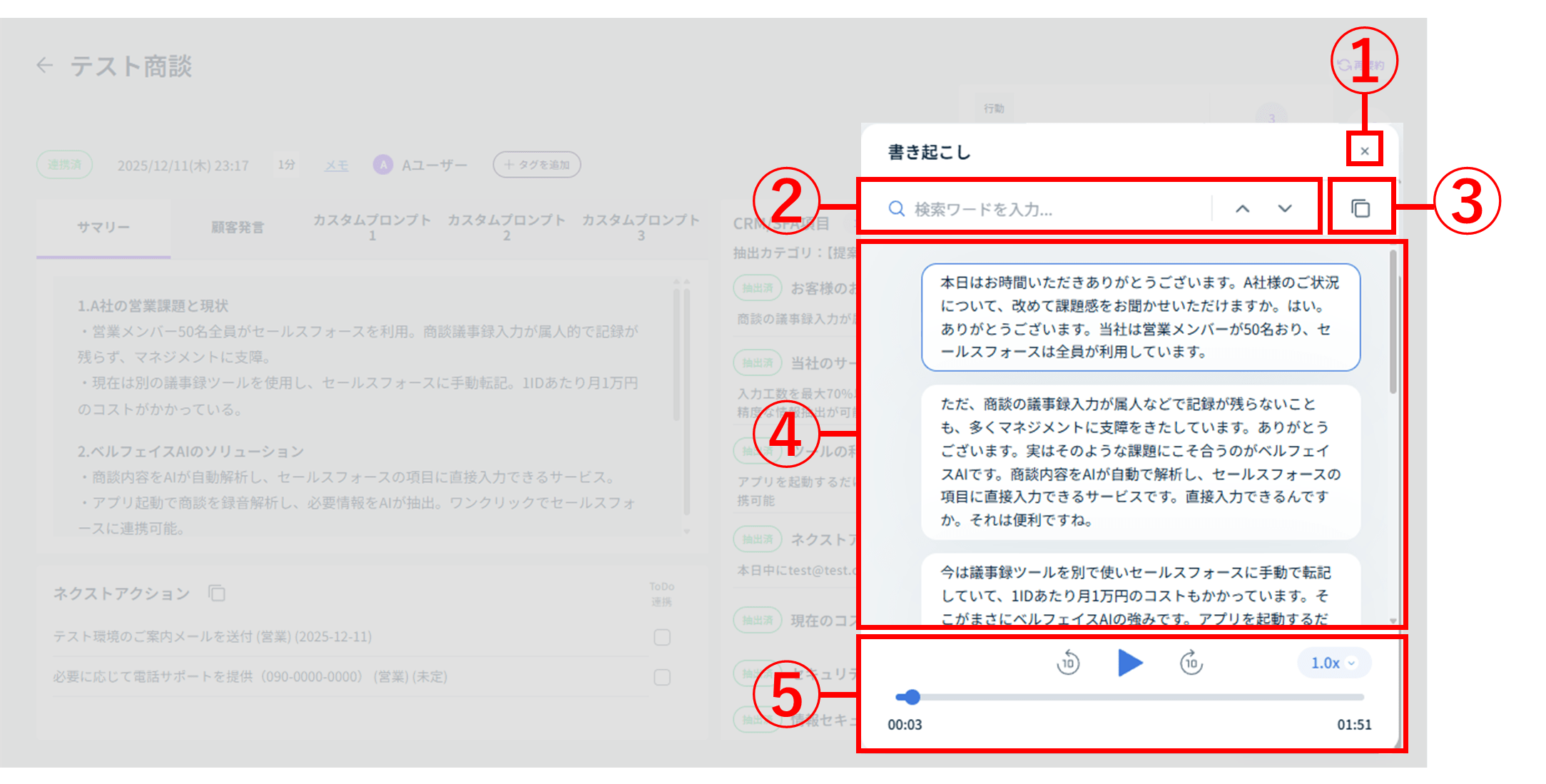1546x784 pixels.
Task: Click the back arrow beside テスト商談
Action: (45, 66)
